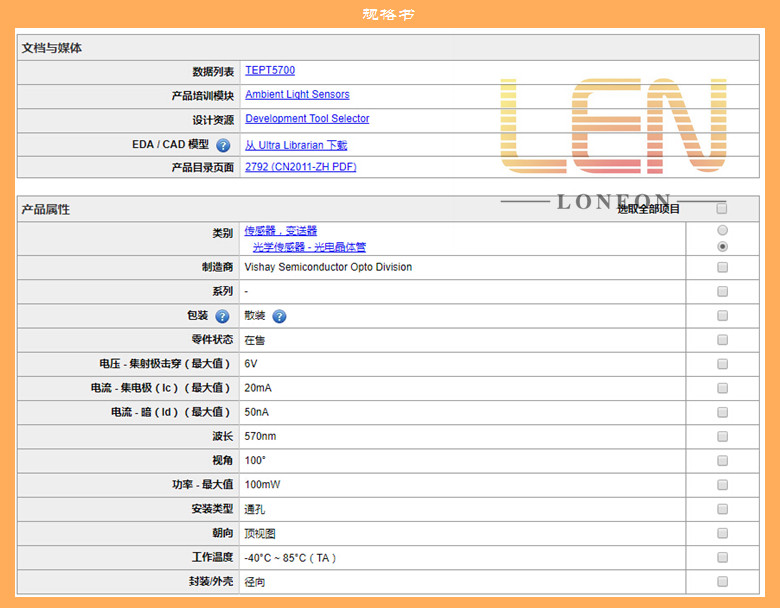The width and height of the screenshot is (780, 608).
Task: Click help icon next to EDA / CAD 模型
Action: 223,145
